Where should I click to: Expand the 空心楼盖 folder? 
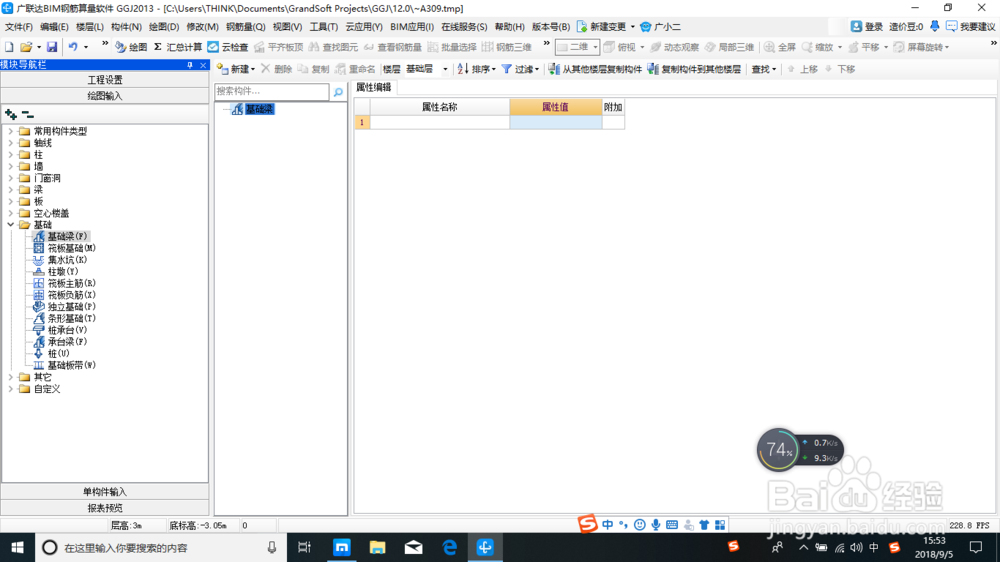pyautogui.click(x=11, y=213)
